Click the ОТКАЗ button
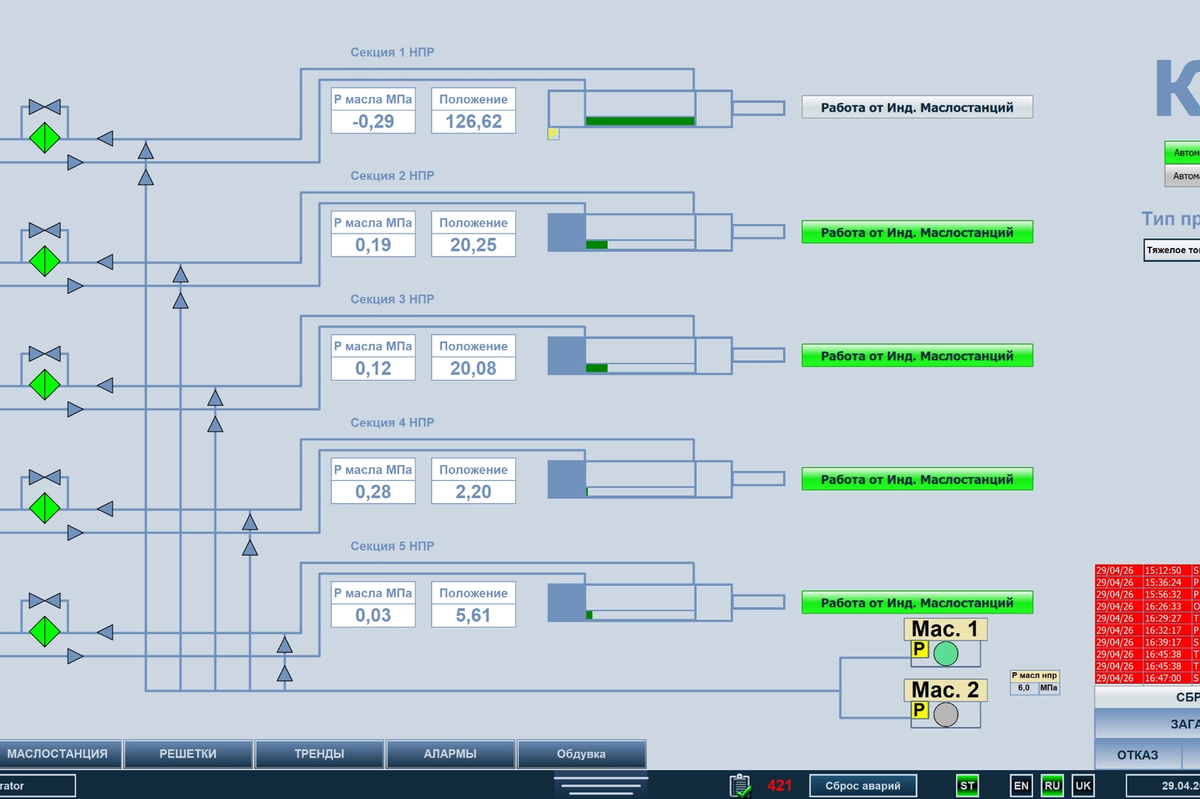The image size is (1200, 799). 1137,755
